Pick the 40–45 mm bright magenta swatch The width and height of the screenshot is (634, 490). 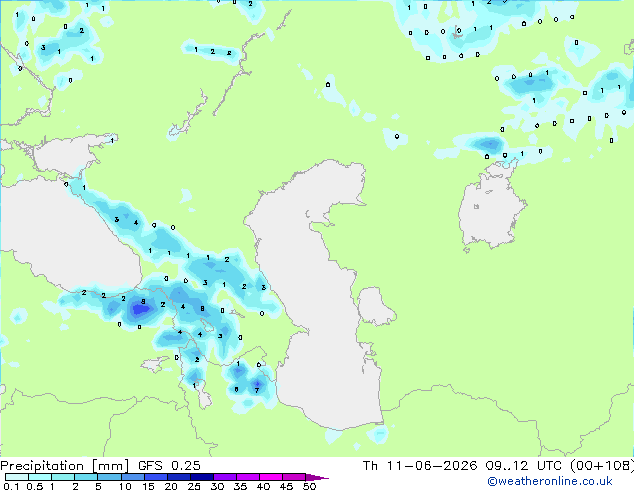point(271,477)
